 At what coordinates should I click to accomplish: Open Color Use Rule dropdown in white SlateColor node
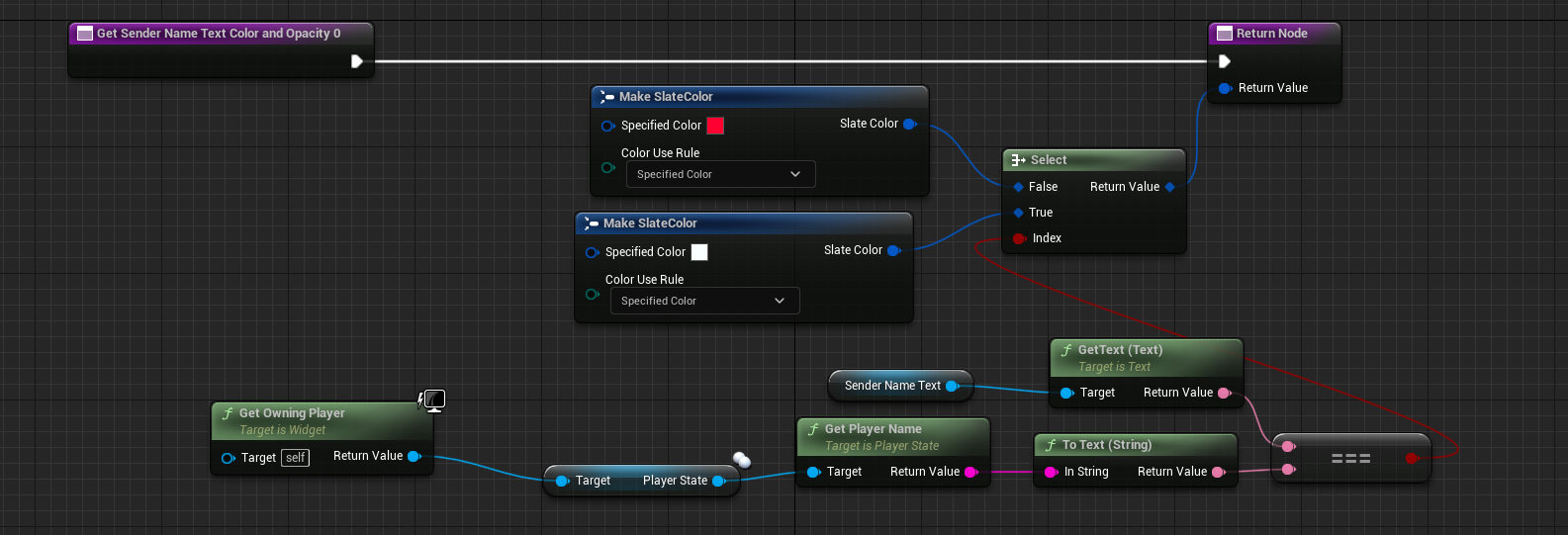(x=704, y=301)
